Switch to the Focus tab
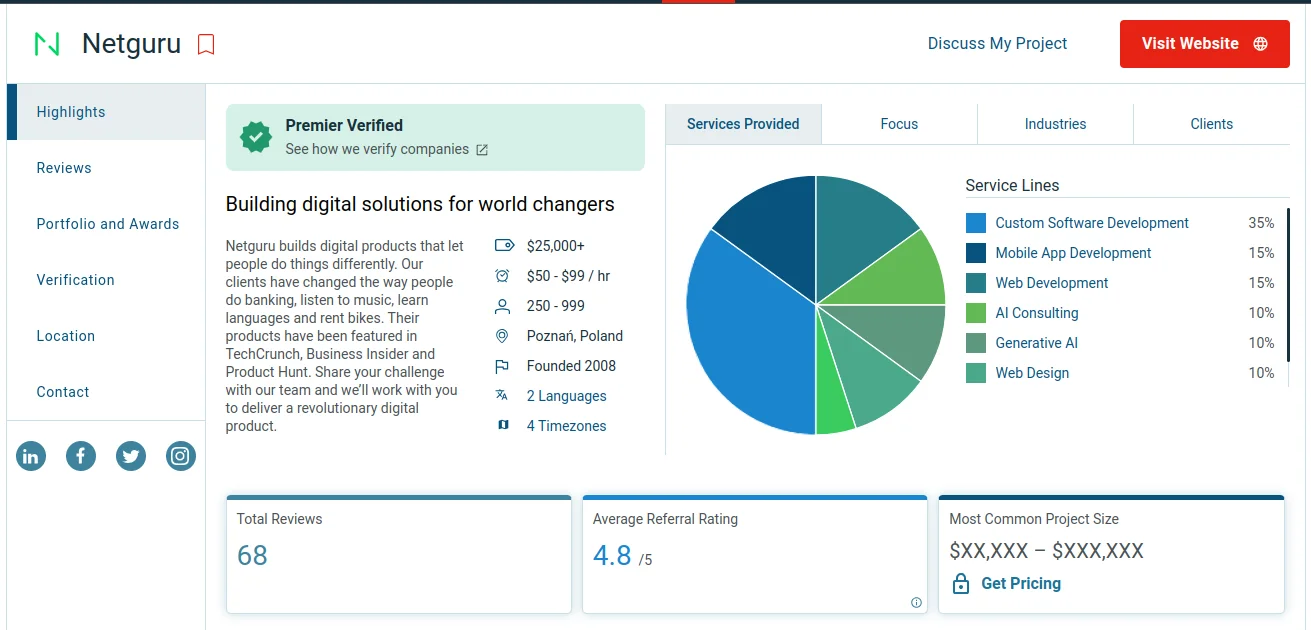Screen dimensions: 1311x630 point(899,124)
